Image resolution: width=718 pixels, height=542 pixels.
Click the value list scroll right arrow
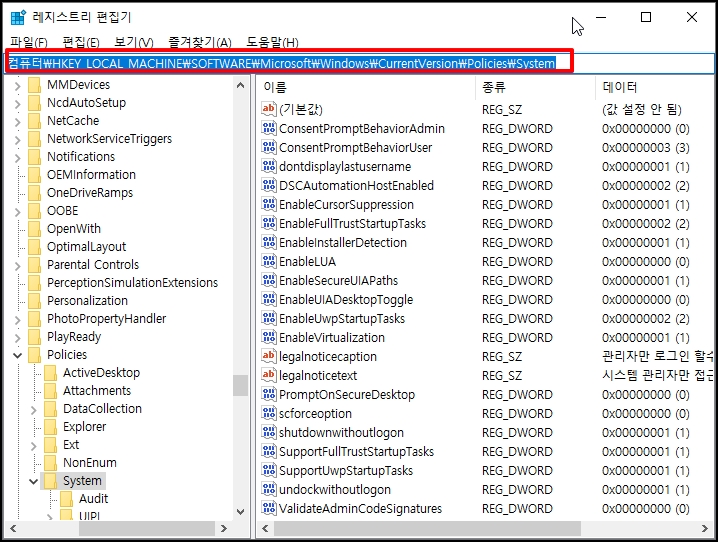tap(705, 528)
